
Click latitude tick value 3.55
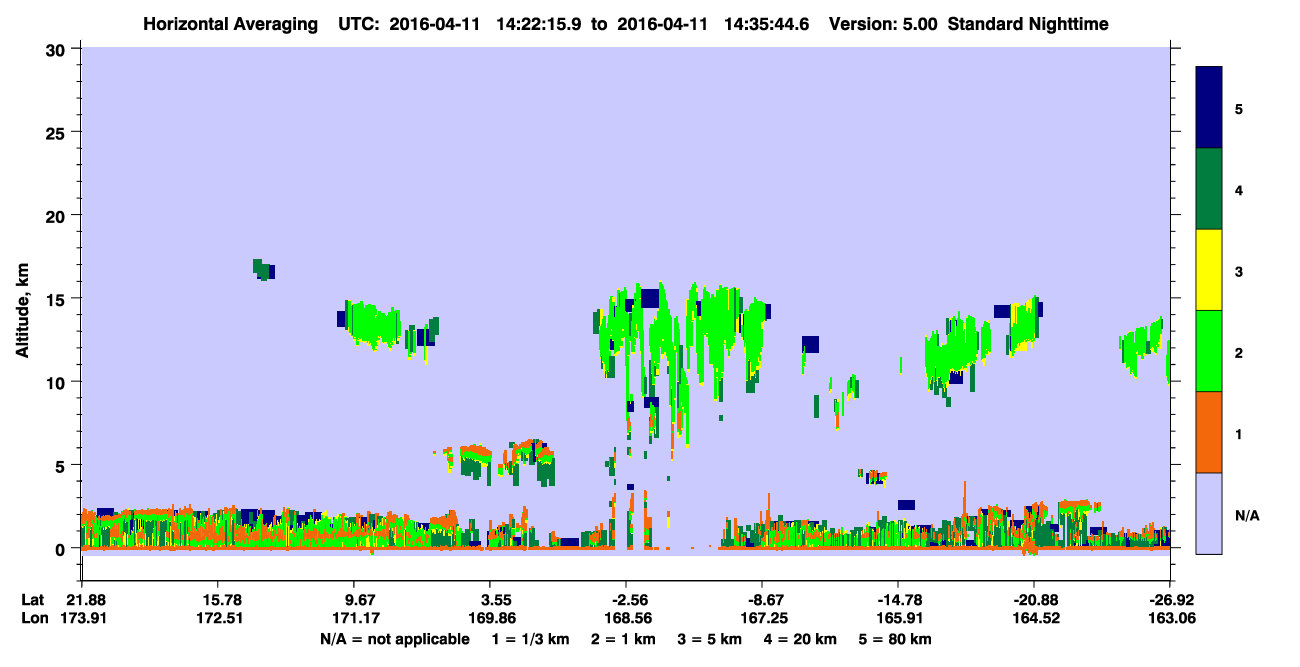click(x=495, y=600)
